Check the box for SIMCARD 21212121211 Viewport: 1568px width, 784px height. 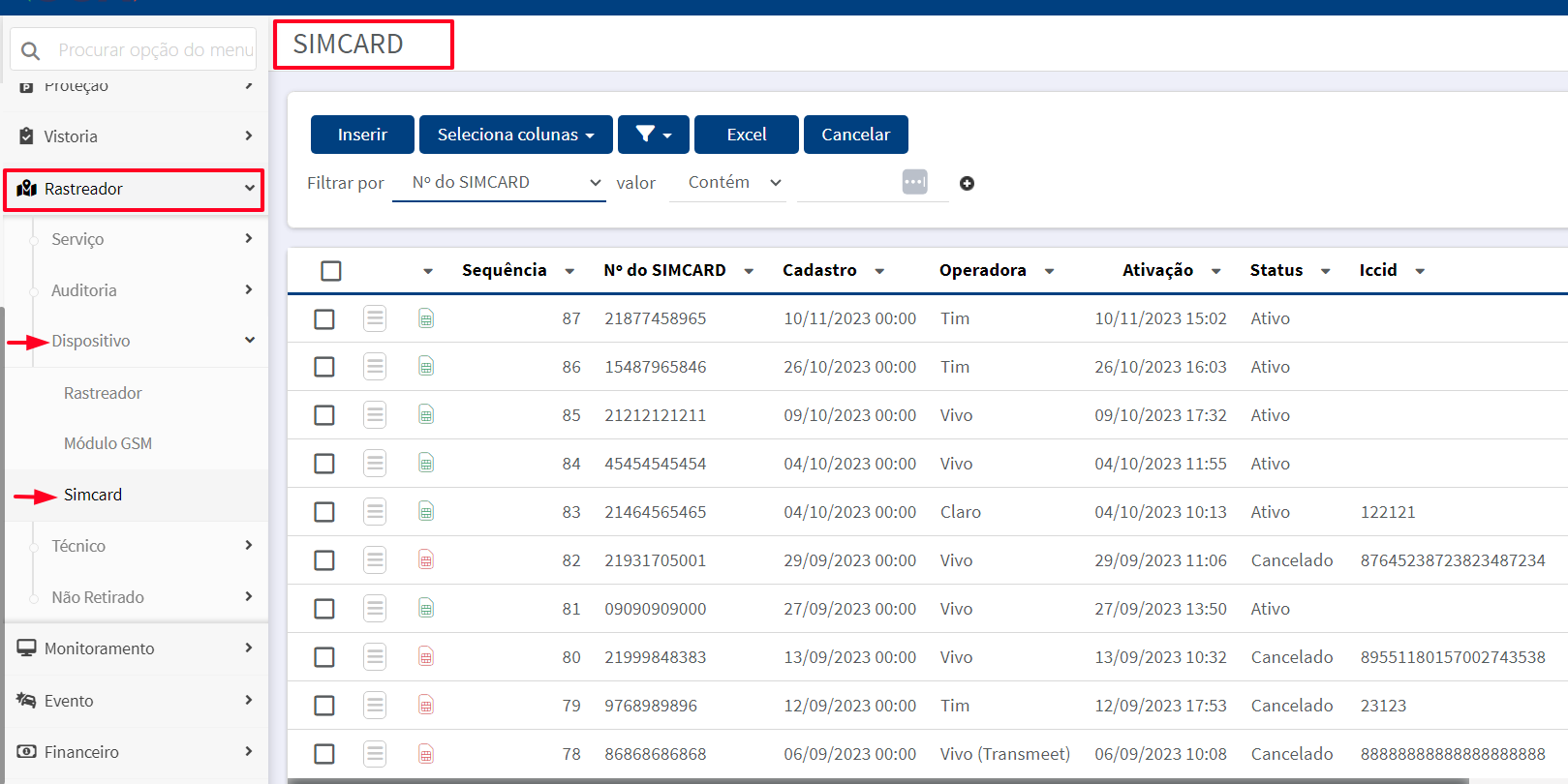tap(324, 416)
